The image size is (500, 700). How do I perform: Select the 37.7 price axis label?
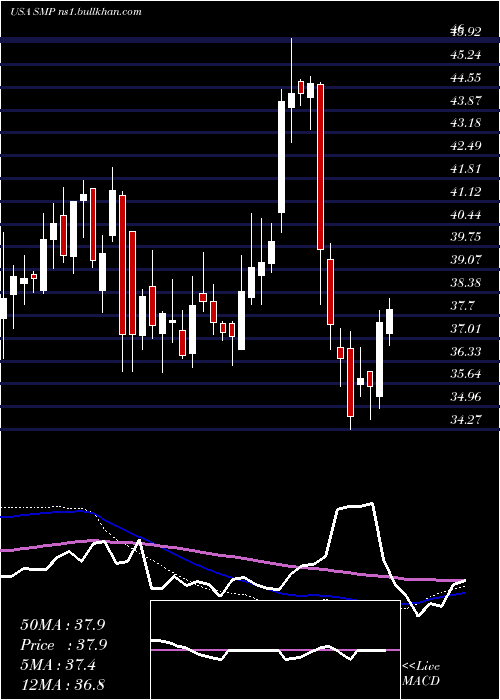462,306
